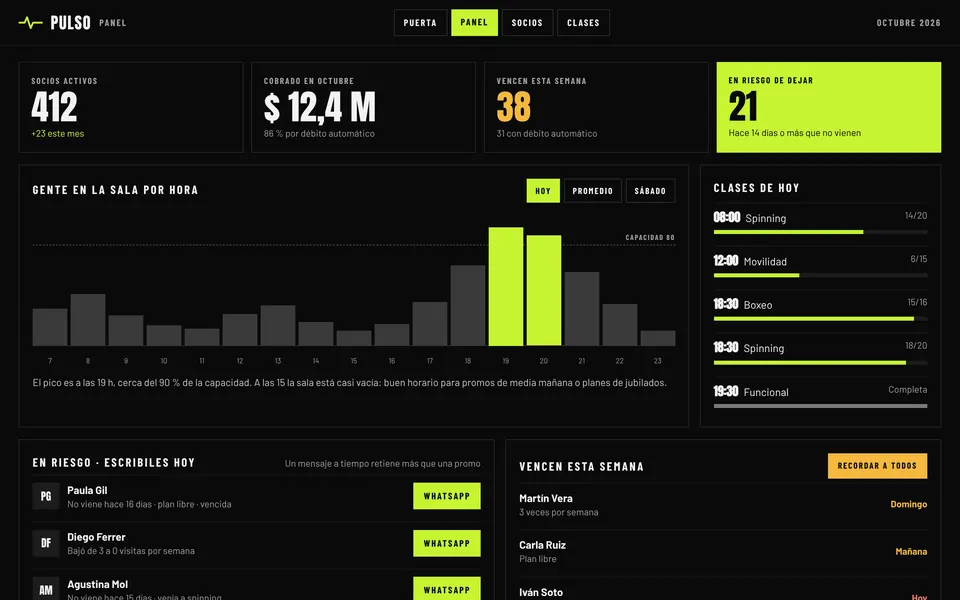Image resolution: width=960 pixels, height=600 pixels.
Task: Send WhatsApp to Diego Ferrer
Action: coord(447,543)
